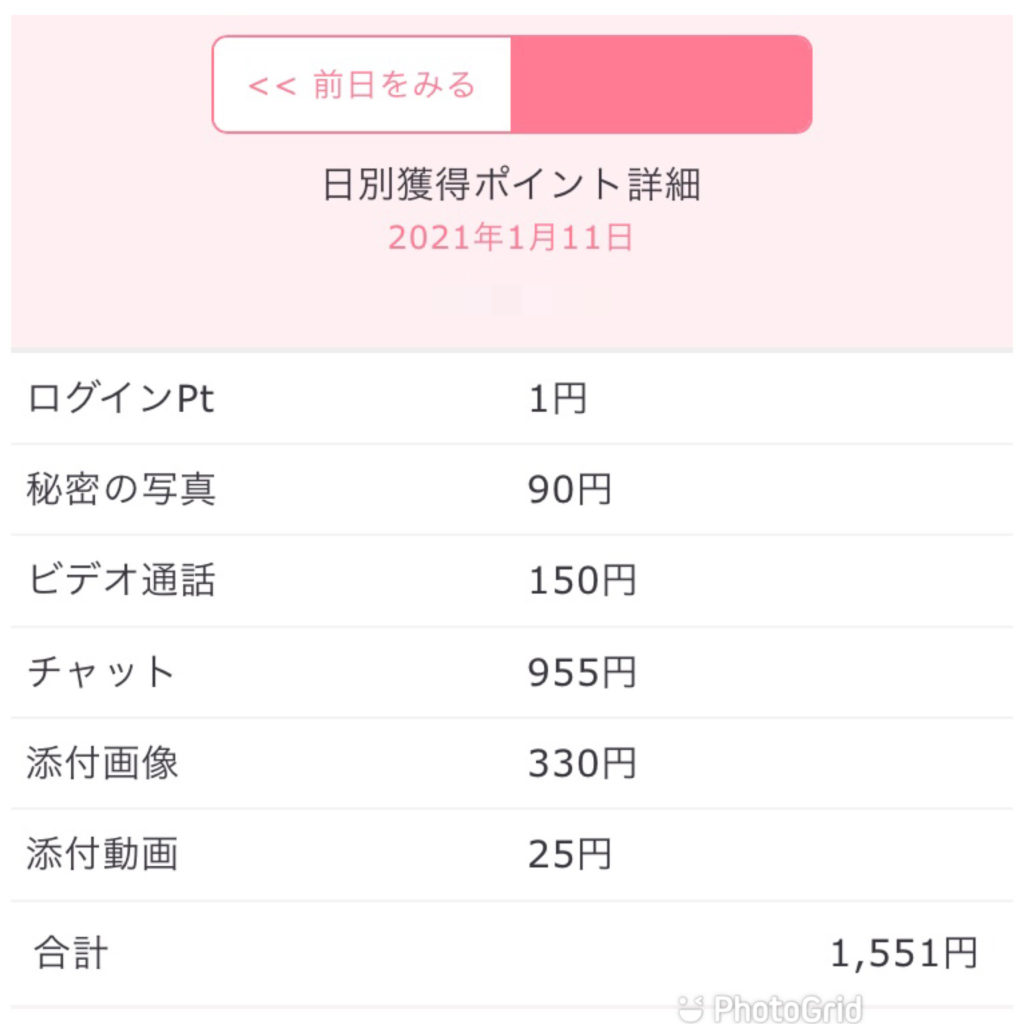Viewport: 1024px width, 1024px height.
Task: Select the ログインPt row label
Action: tap(121, 400)
